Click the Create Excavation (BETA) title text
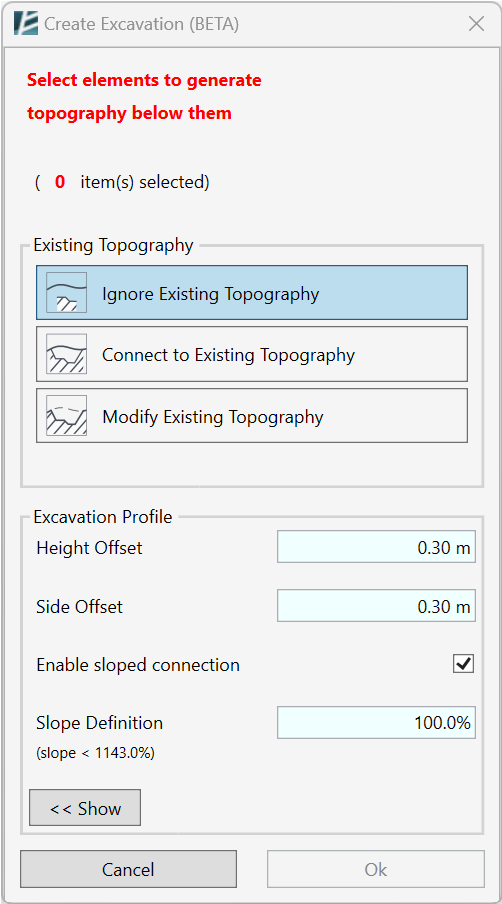The height and width of the screenshot is (904, 502). tap(142, 24)
